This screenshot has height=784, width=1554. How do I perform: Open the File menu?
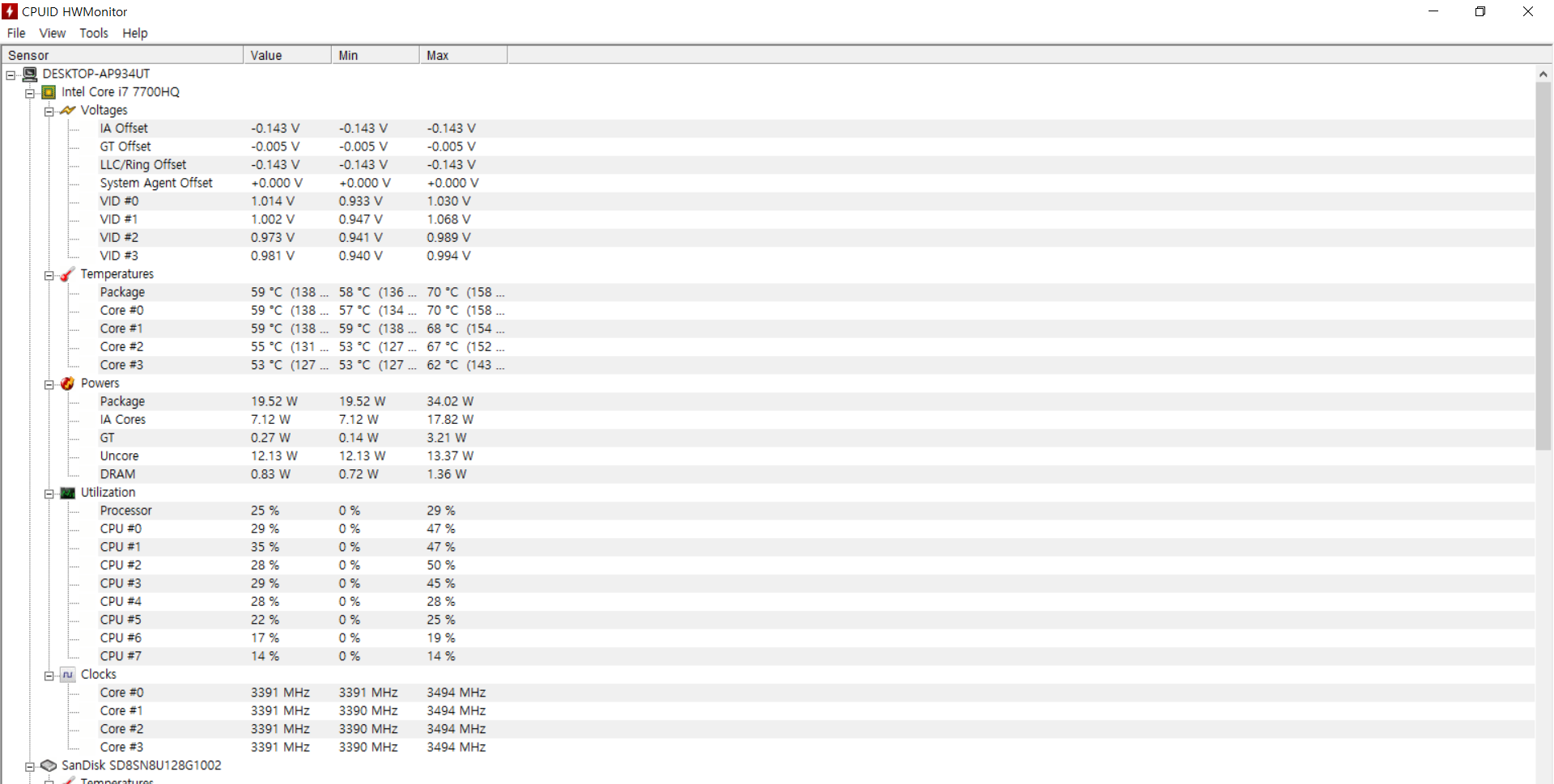tap(16, 33)
